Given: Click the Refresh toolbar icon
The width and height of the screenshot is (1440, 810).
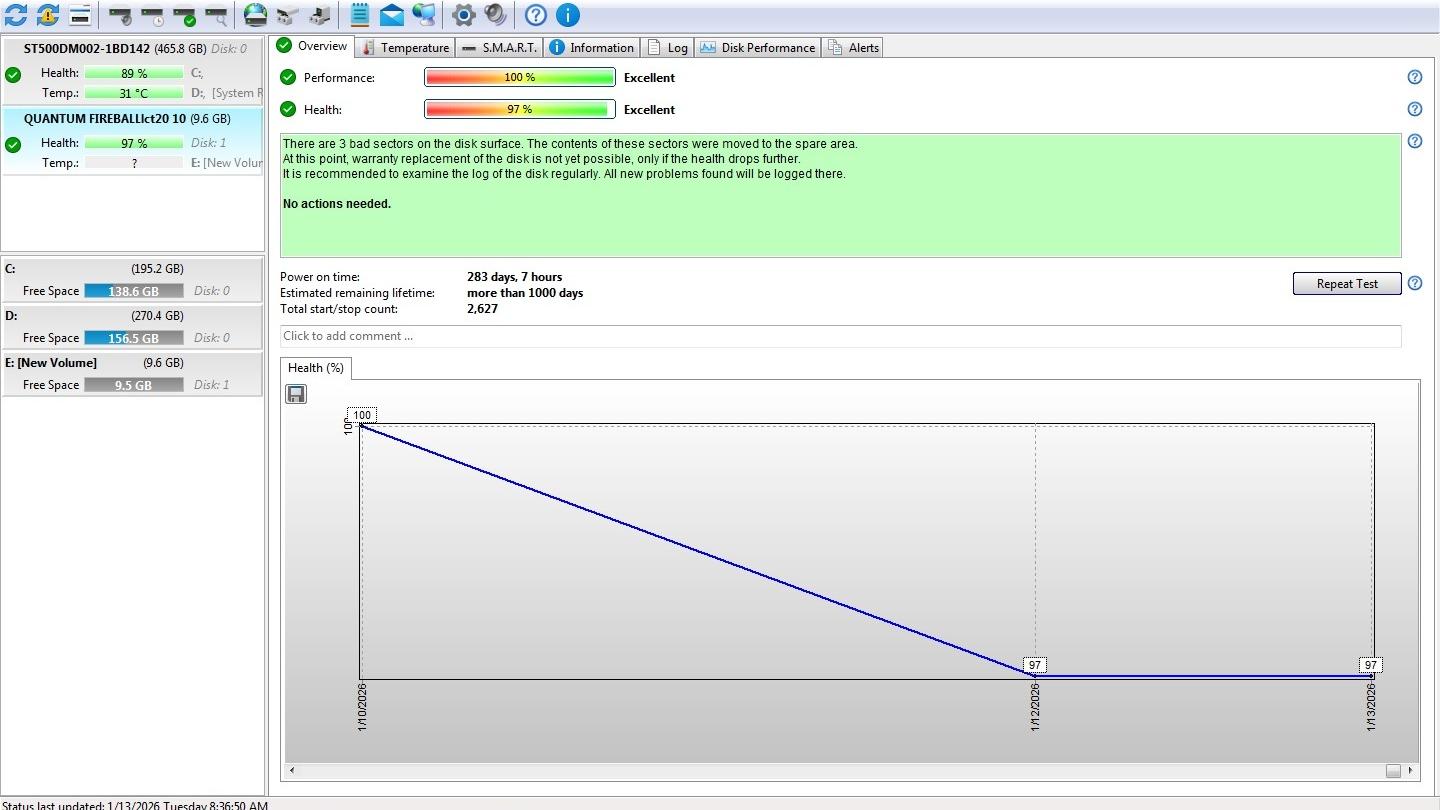Looking at the screenshot, I should pos(16,15).
